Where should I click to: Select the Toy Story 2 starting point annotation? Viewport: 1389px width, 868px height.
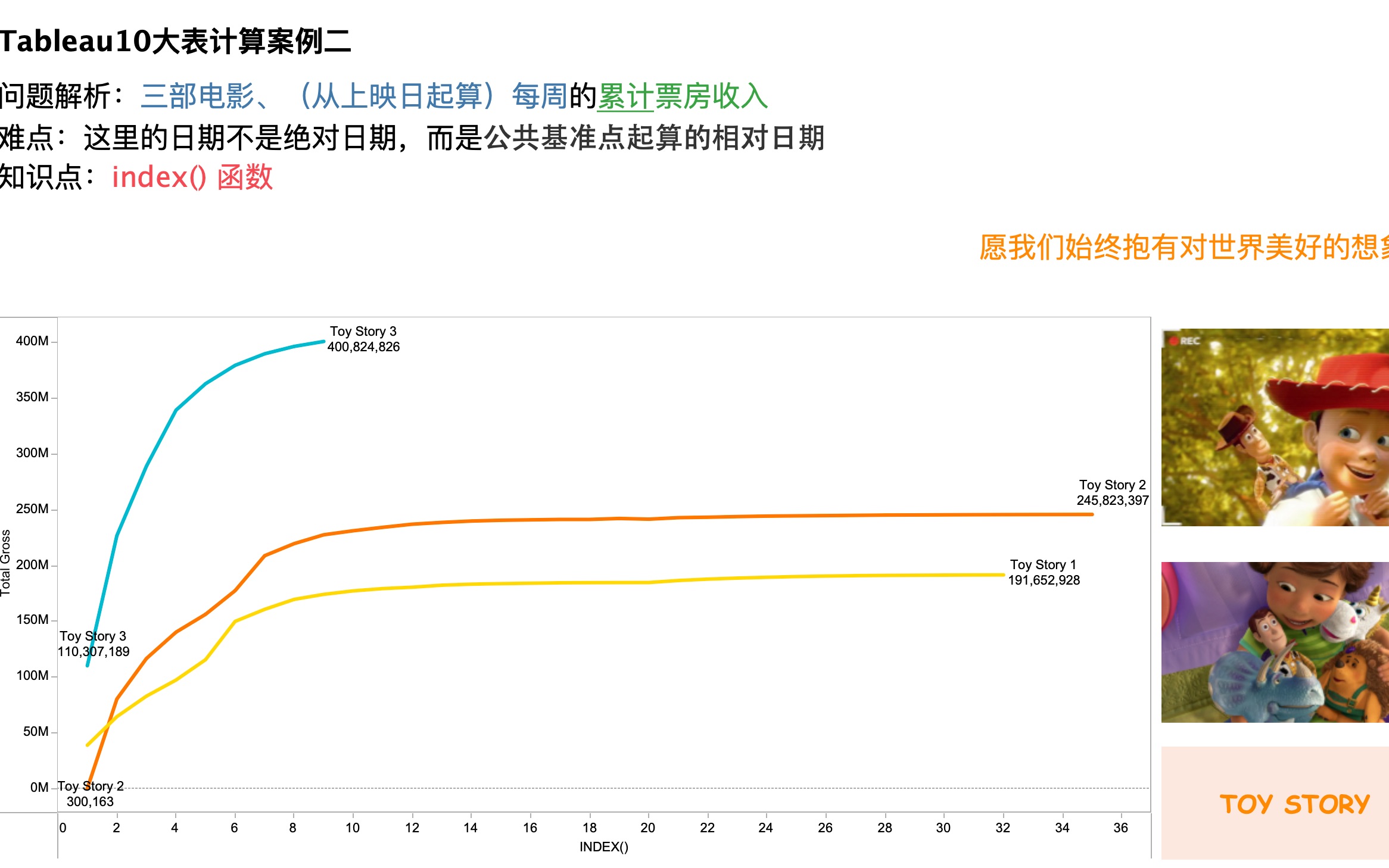point(91,794)
